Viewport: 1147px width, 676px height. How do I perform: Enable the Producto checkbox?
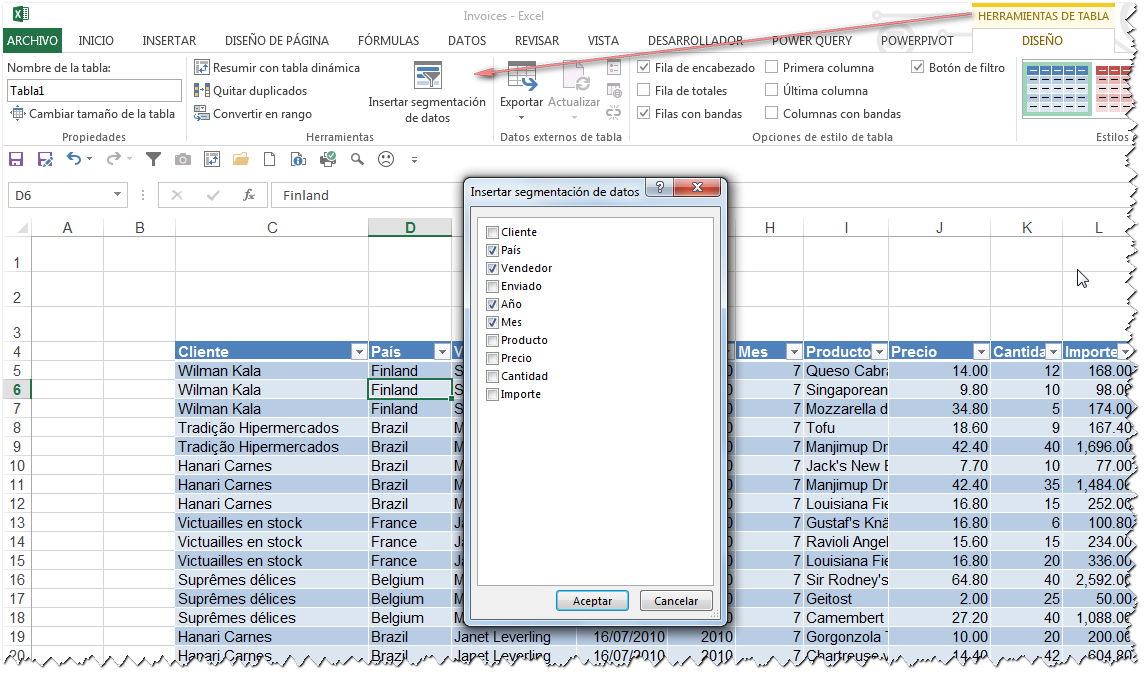tap(493, 340)
